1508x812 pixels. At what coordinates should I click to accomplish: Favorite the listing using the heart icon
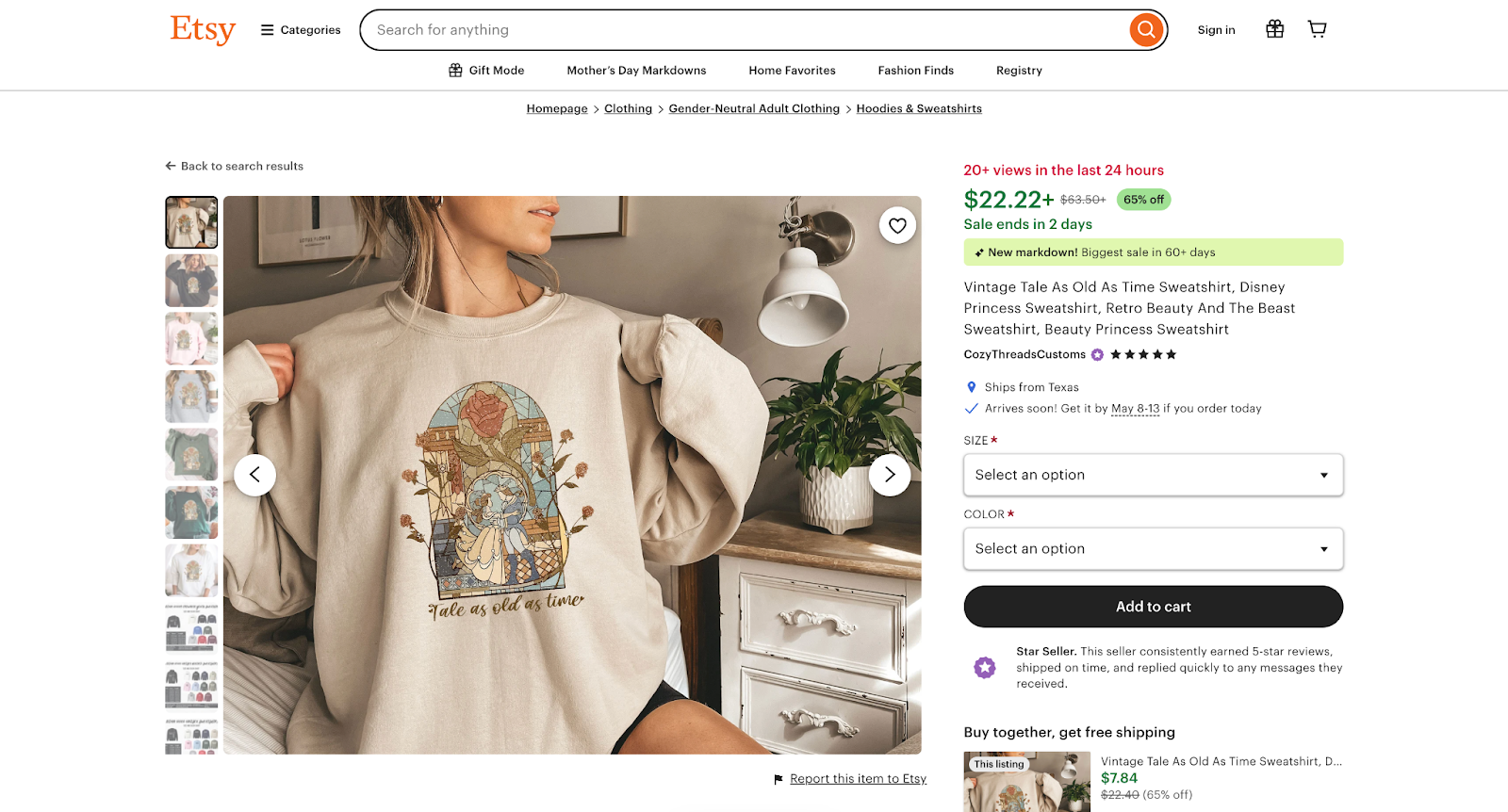(x=896, y=225)
